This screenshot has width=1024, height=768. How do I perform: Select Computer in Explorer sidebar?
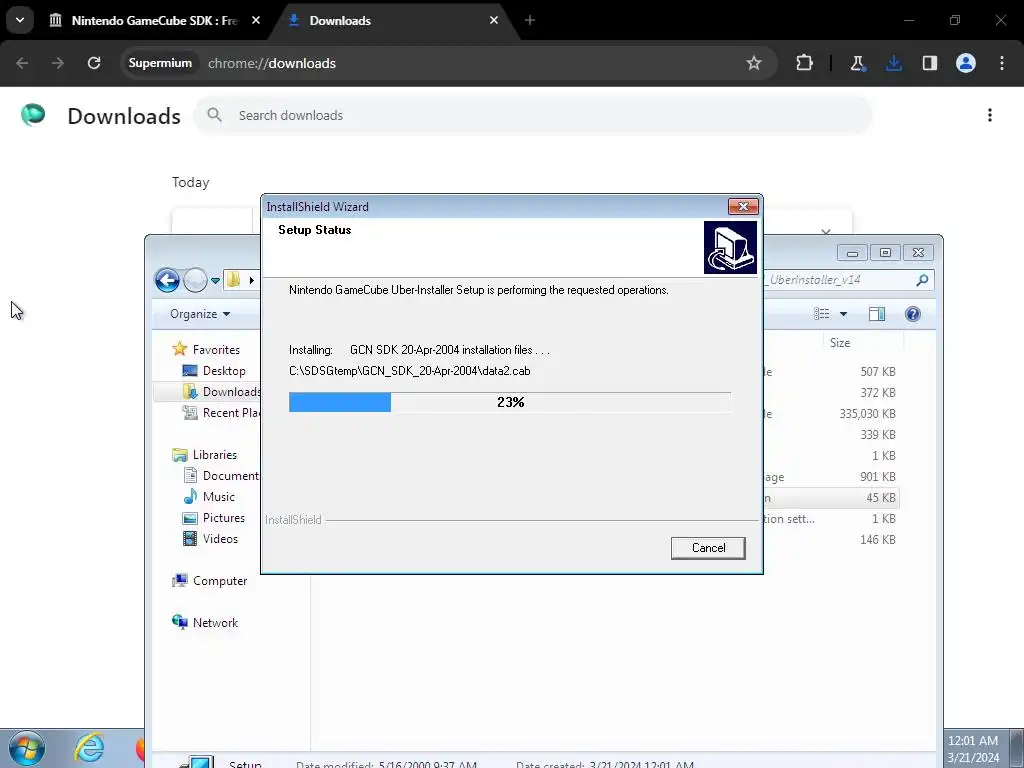coord(210,581)
